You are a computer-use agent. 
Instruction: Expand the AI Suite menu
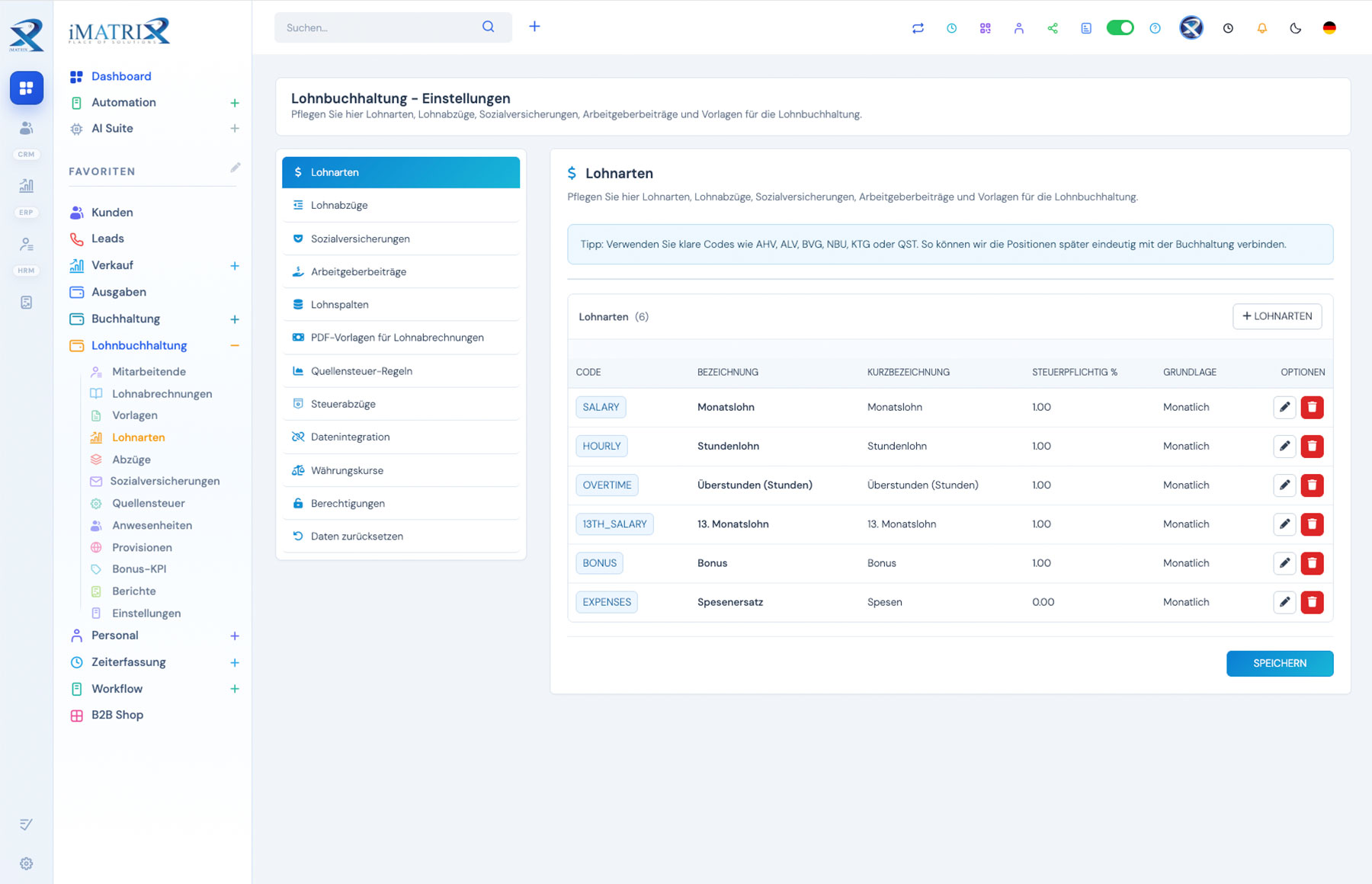click(x=235, y=129)
